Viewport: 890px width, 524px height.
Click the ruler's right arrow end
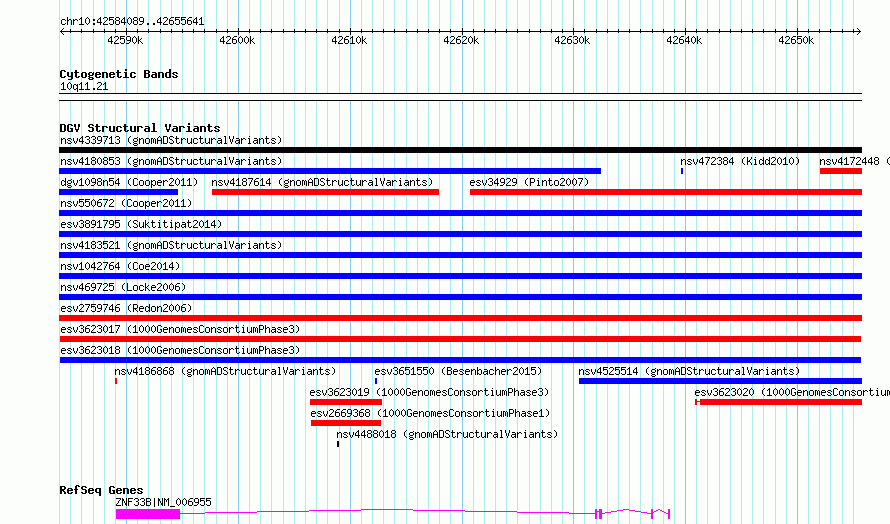tap(859, 32)
